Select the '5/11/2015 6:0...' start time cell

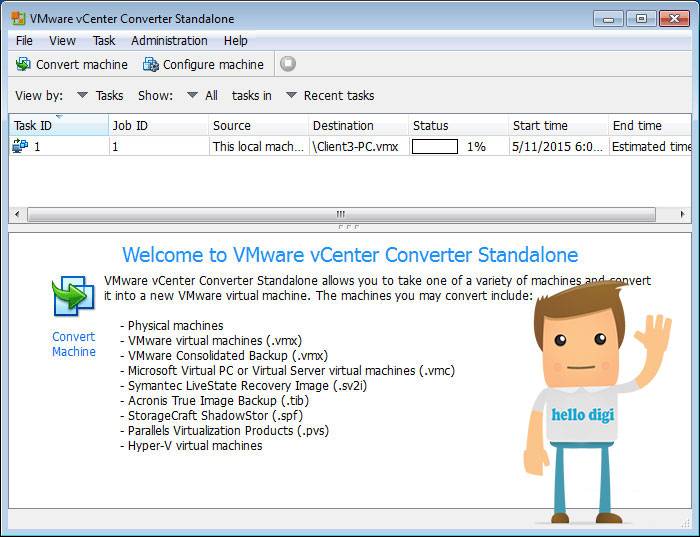coord(558,146)
